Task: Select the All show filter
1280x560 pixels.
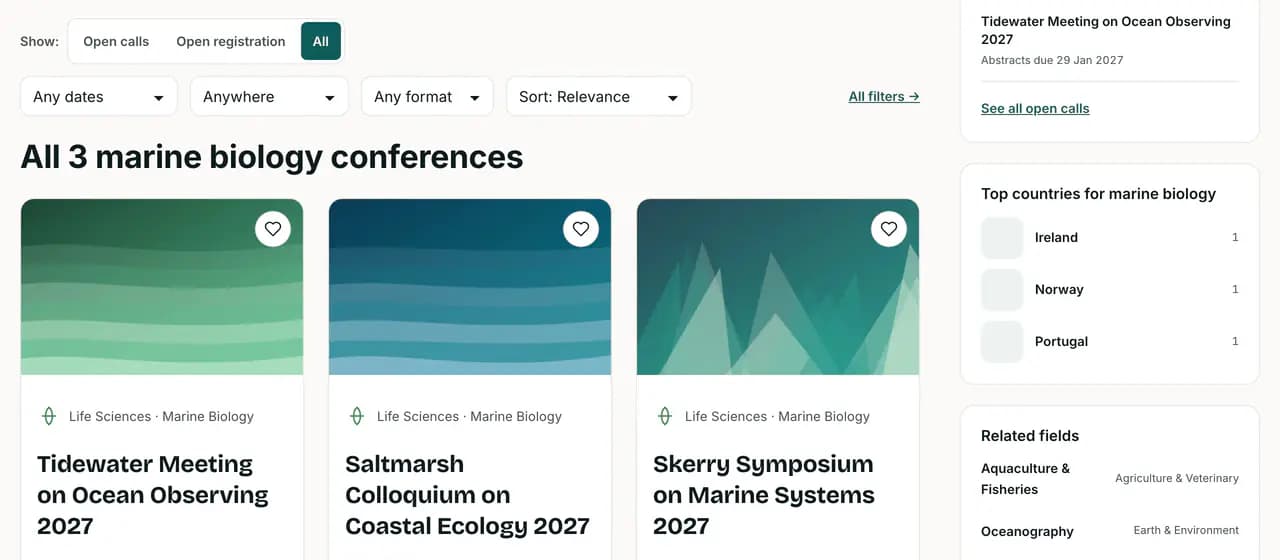Action: tap(321, 41)
